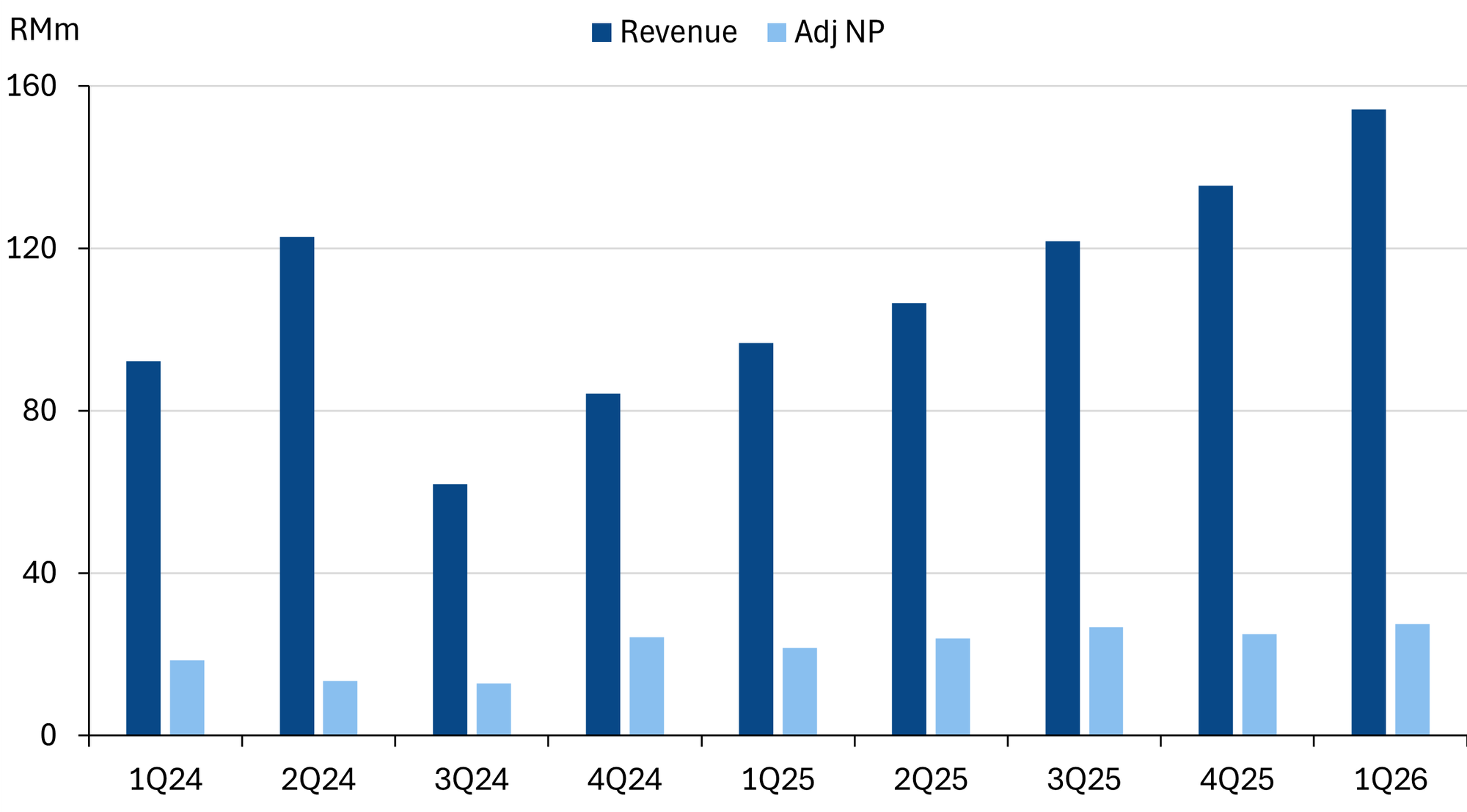The image size is (1467, 812).
Task: Click the 4Q24 Adj NP bar
Action: point(646,686)
